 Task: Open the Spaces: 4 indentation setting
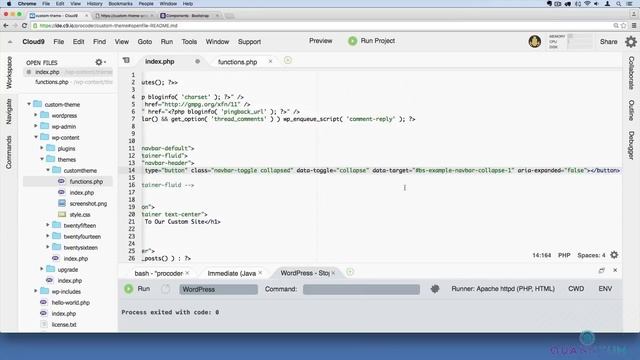coord(591,255)
